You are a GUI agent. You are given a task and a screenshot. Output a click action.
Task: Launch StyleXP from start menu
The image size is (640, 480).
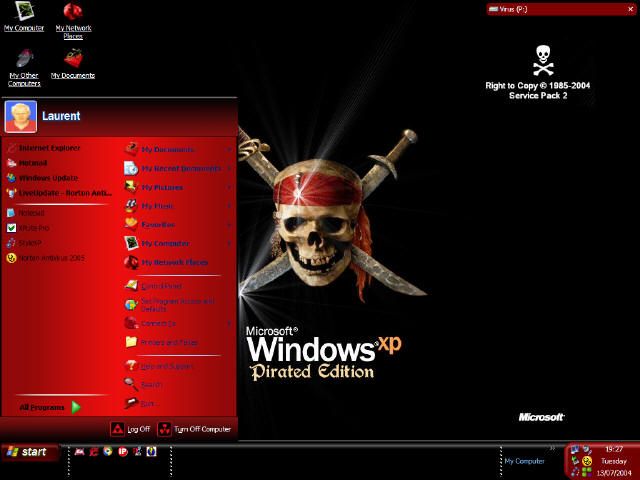[24, 243]
